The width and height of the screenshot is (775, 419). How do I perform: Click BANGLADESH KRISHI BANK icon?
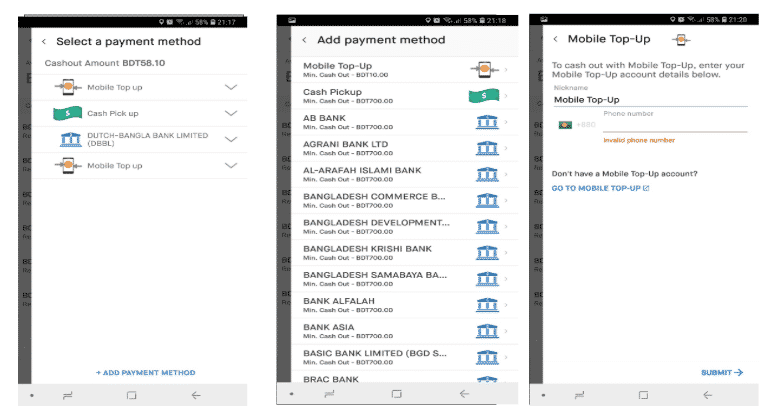pos(487,252)
